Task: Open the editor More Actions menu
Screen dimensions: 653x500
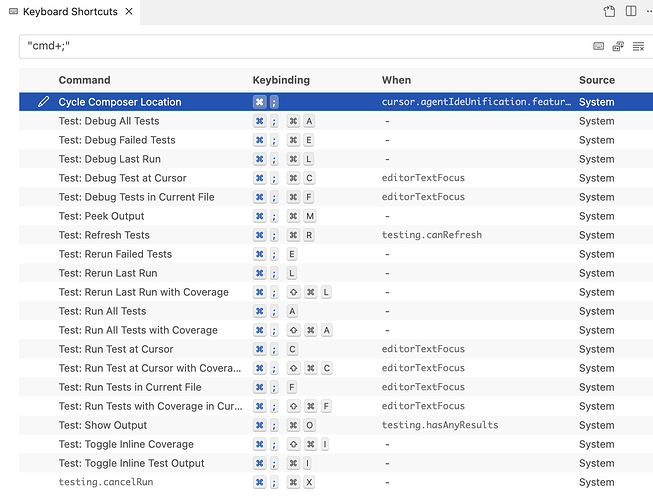Action: pyautogui.click(x=649, y=12)
